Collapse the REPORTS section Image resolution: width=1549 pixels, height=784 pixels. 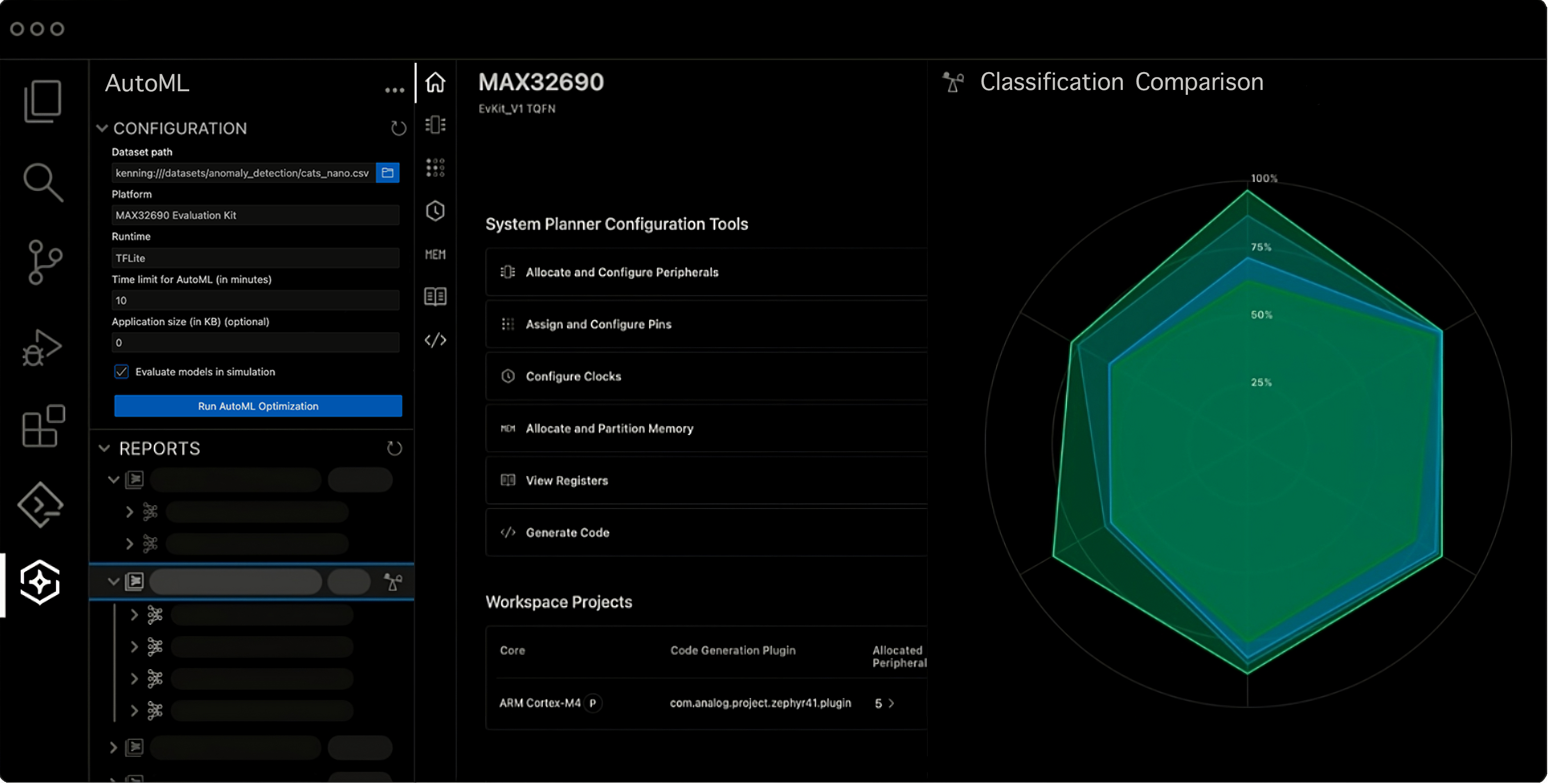(x=105, y=448)
